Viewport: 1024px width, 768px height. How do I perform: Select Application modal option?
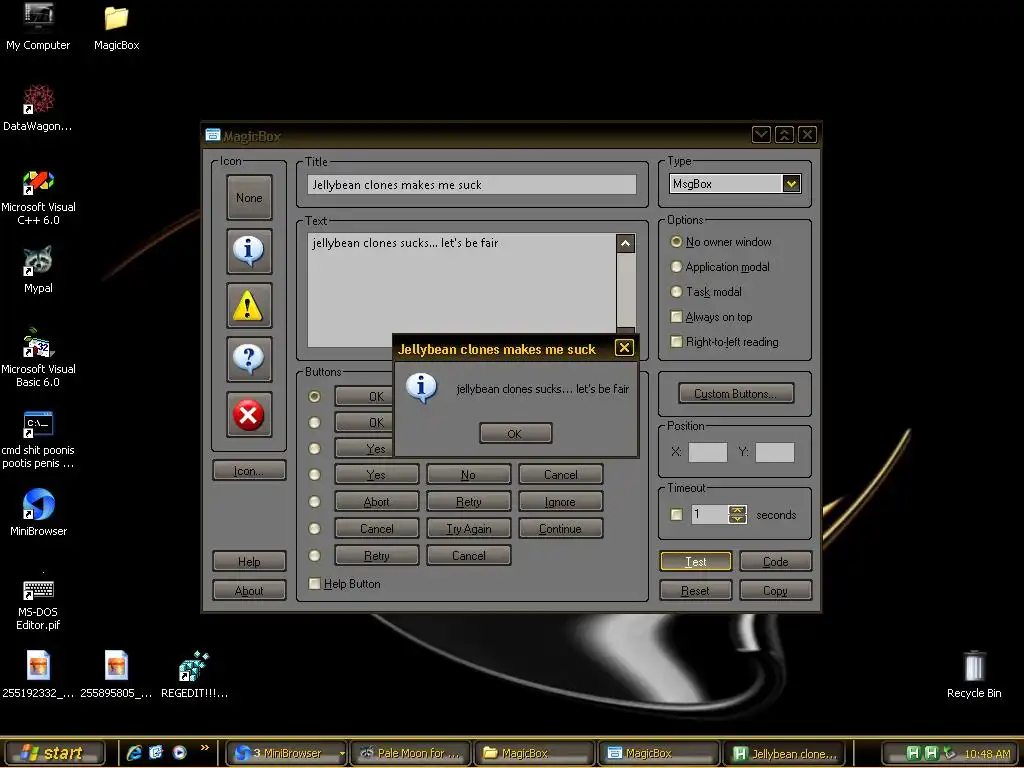[720, 266]
